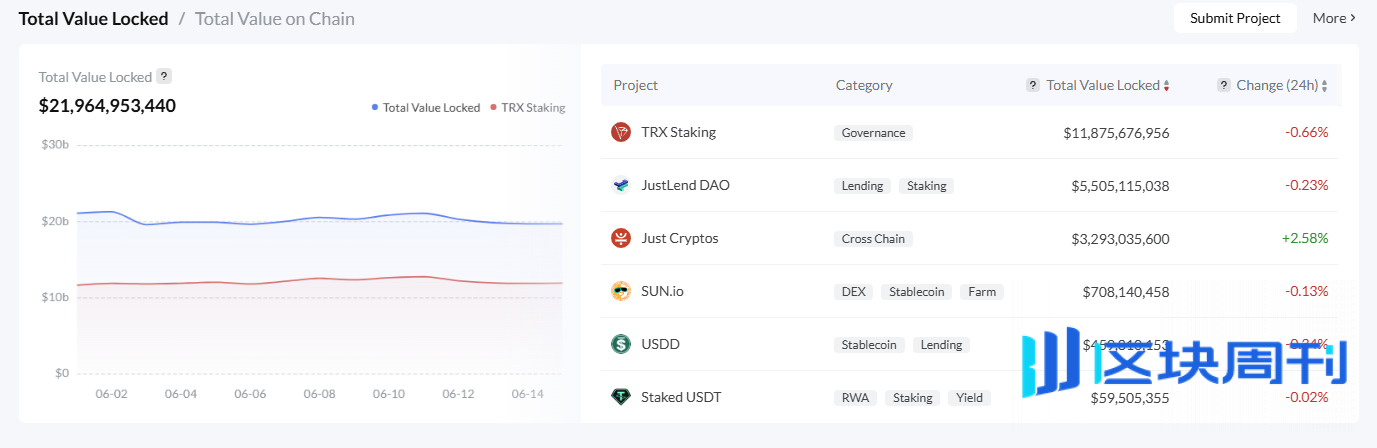Click Just Cryptos value $3,293,035,600
The width and height of the screenshot is (1377, 448).
pos(1120,239)
